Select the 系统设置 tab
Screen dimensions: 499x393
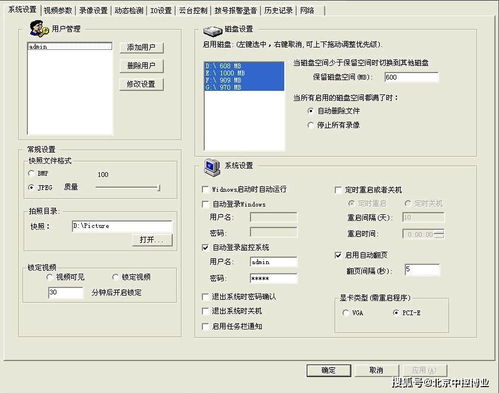click(x=22, y=10)
